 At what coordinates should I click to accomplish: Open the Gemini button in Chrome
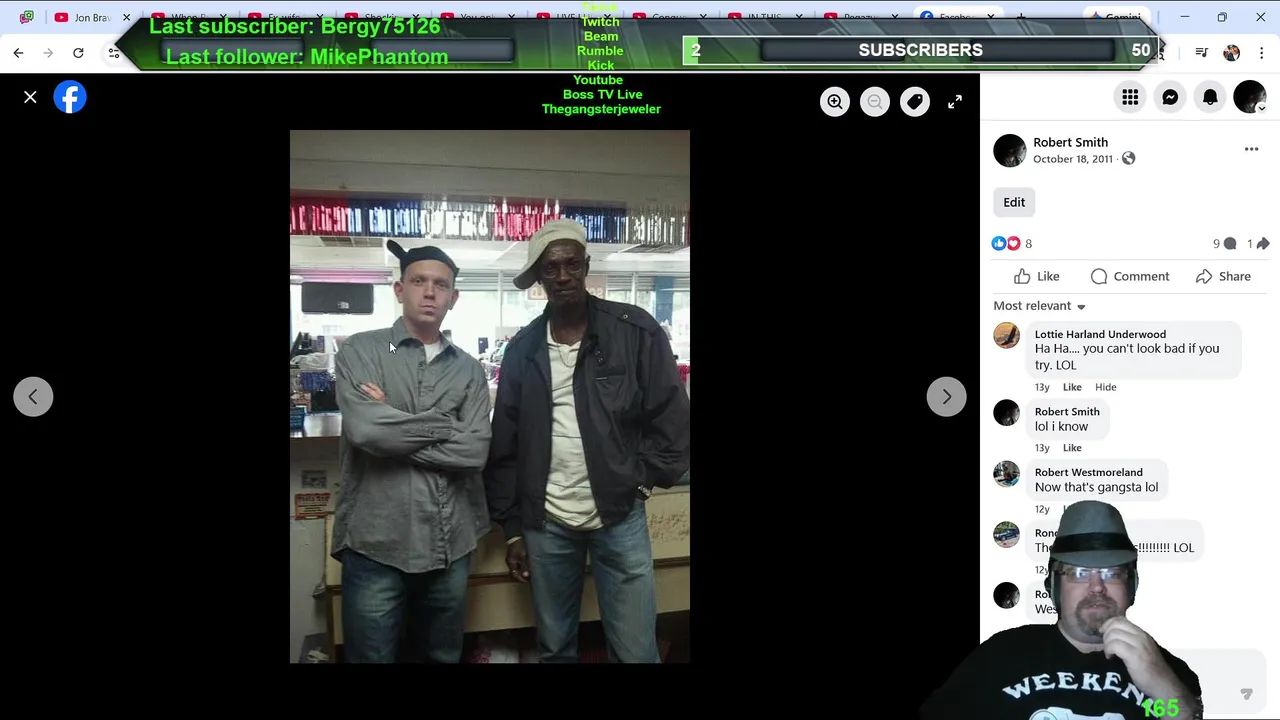(x=1117, y=17)
